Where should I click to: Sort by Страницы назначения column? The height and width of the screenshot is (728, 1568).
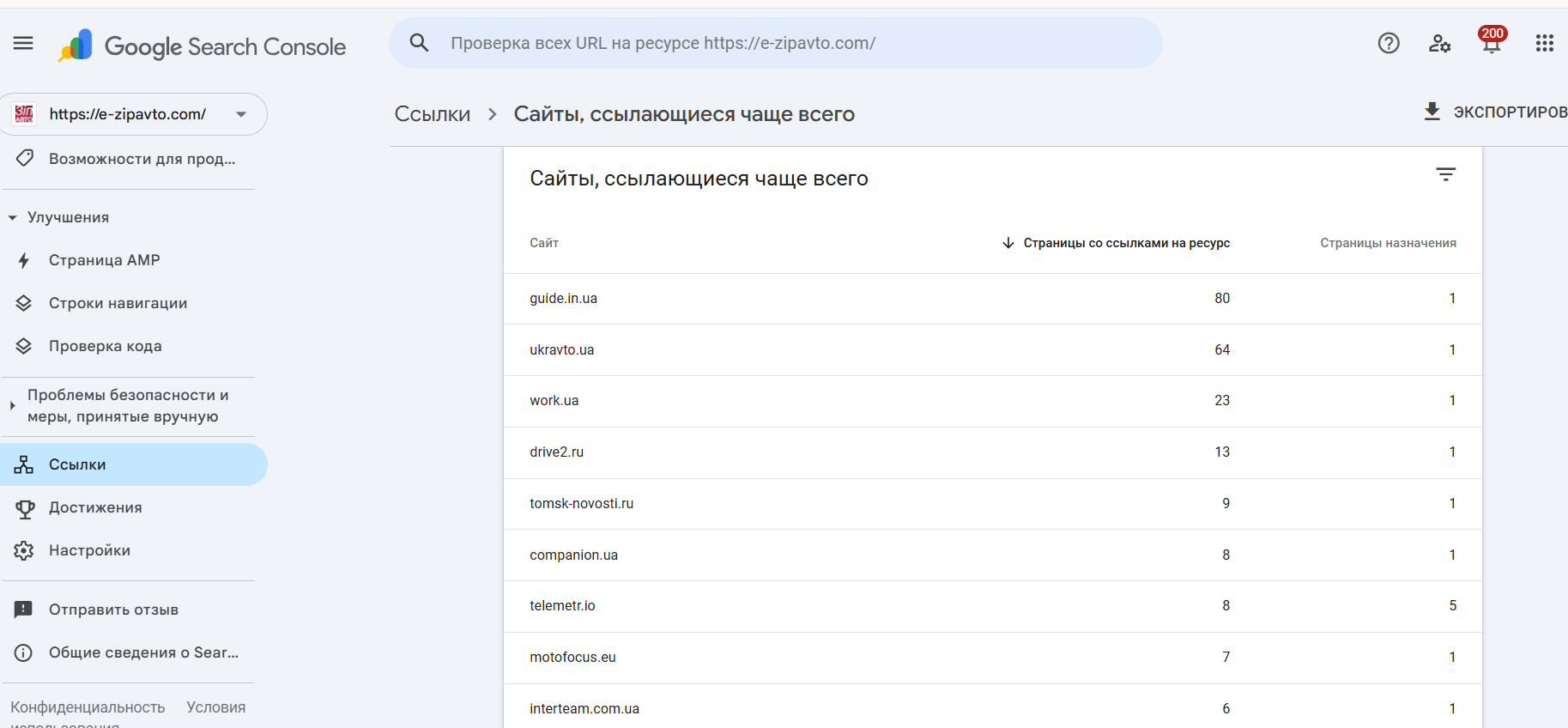1388,243
